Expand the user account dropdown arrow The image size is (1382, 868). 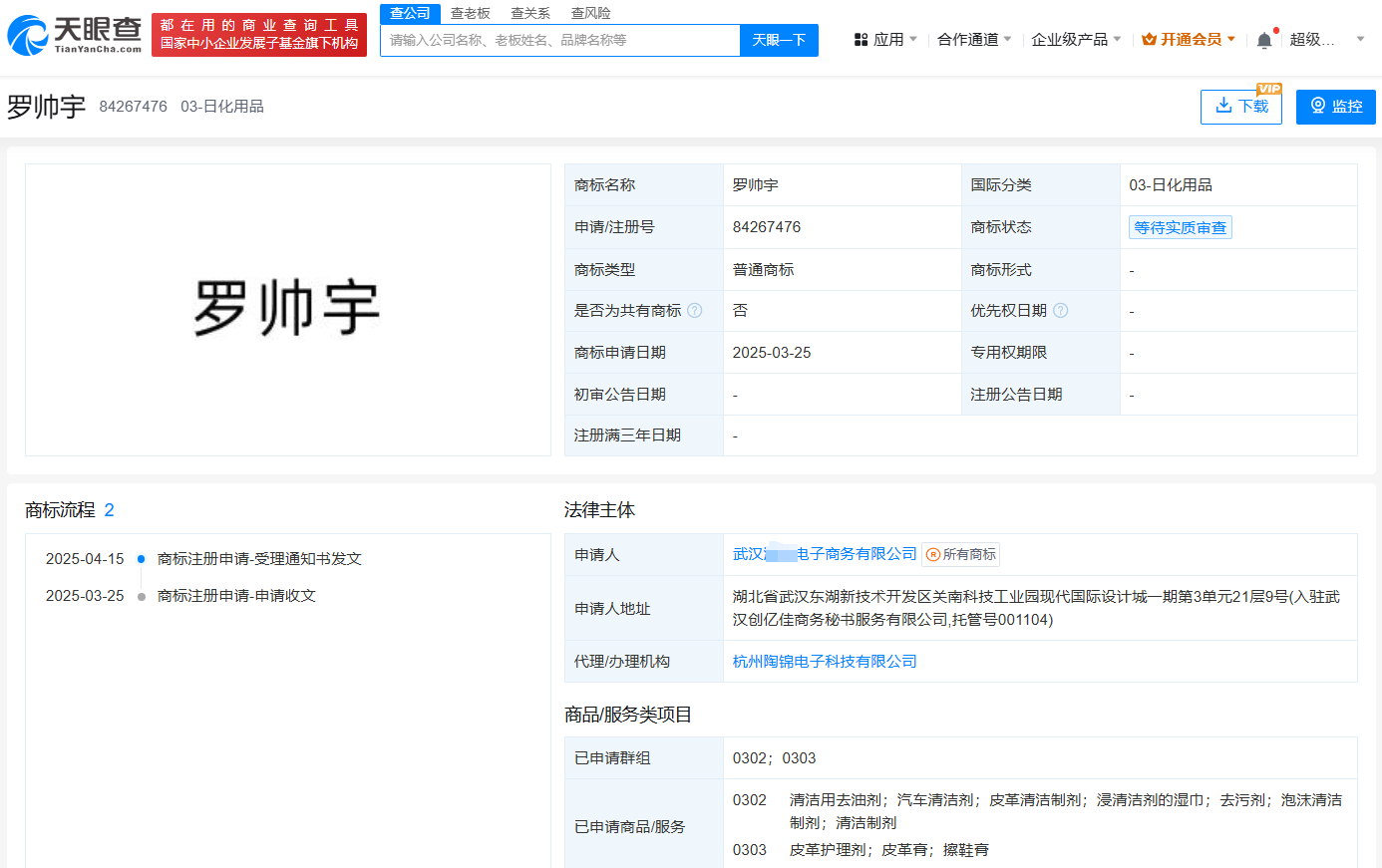click(x=1360, y=40)
